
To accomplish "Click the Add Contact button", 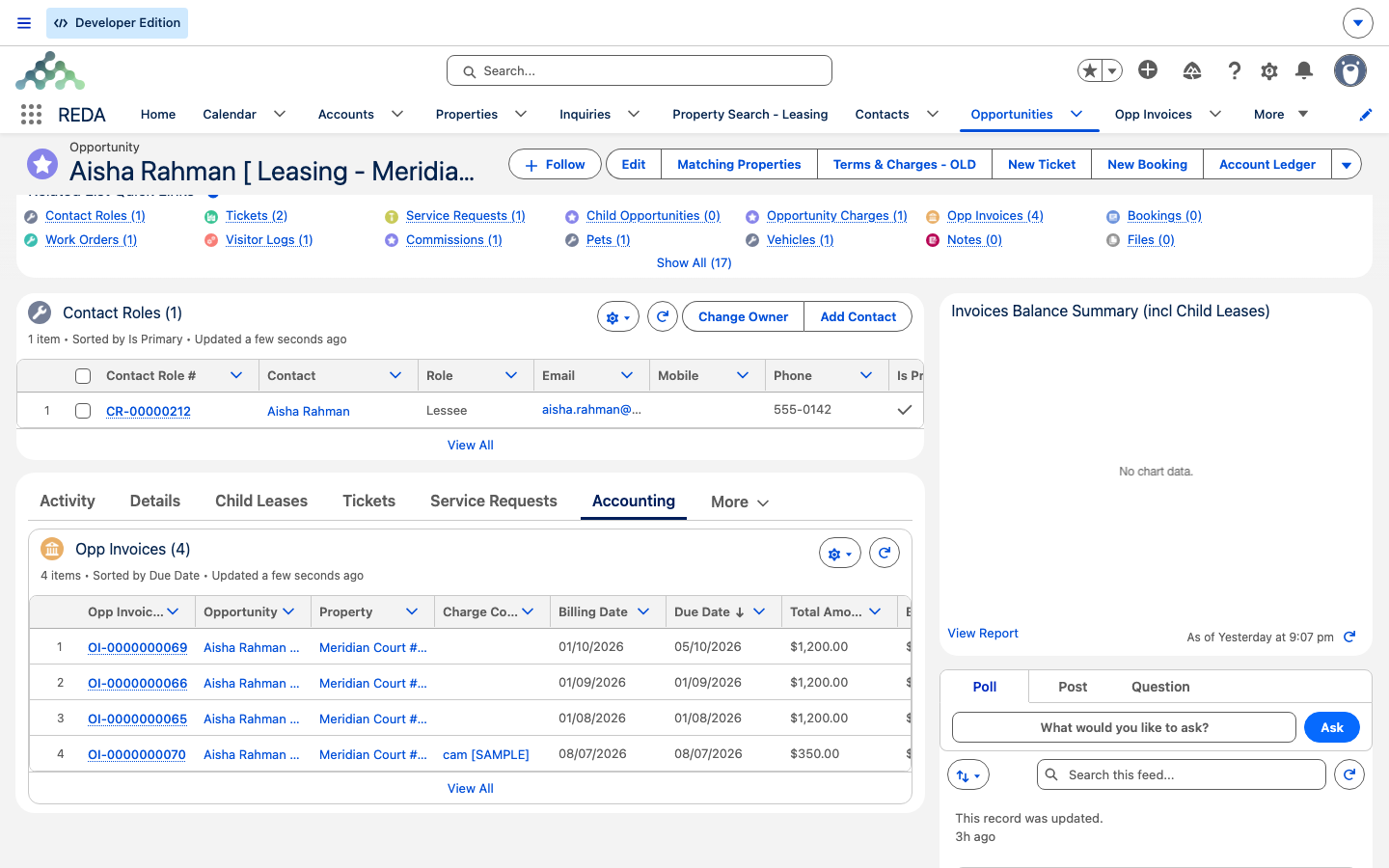I will coord(858,316).
